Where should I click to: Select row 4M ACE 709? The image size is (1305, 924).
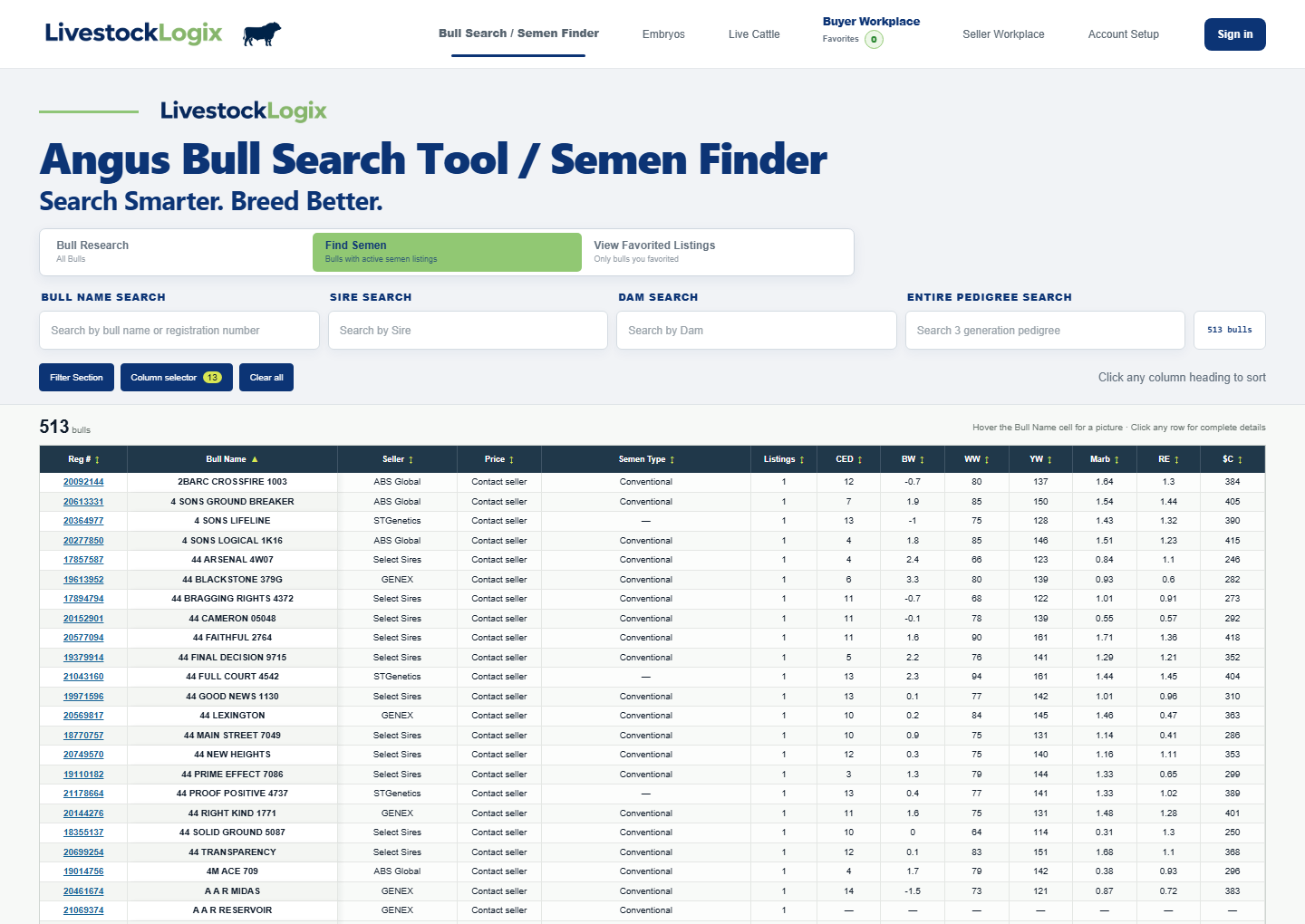click(652, 871)
